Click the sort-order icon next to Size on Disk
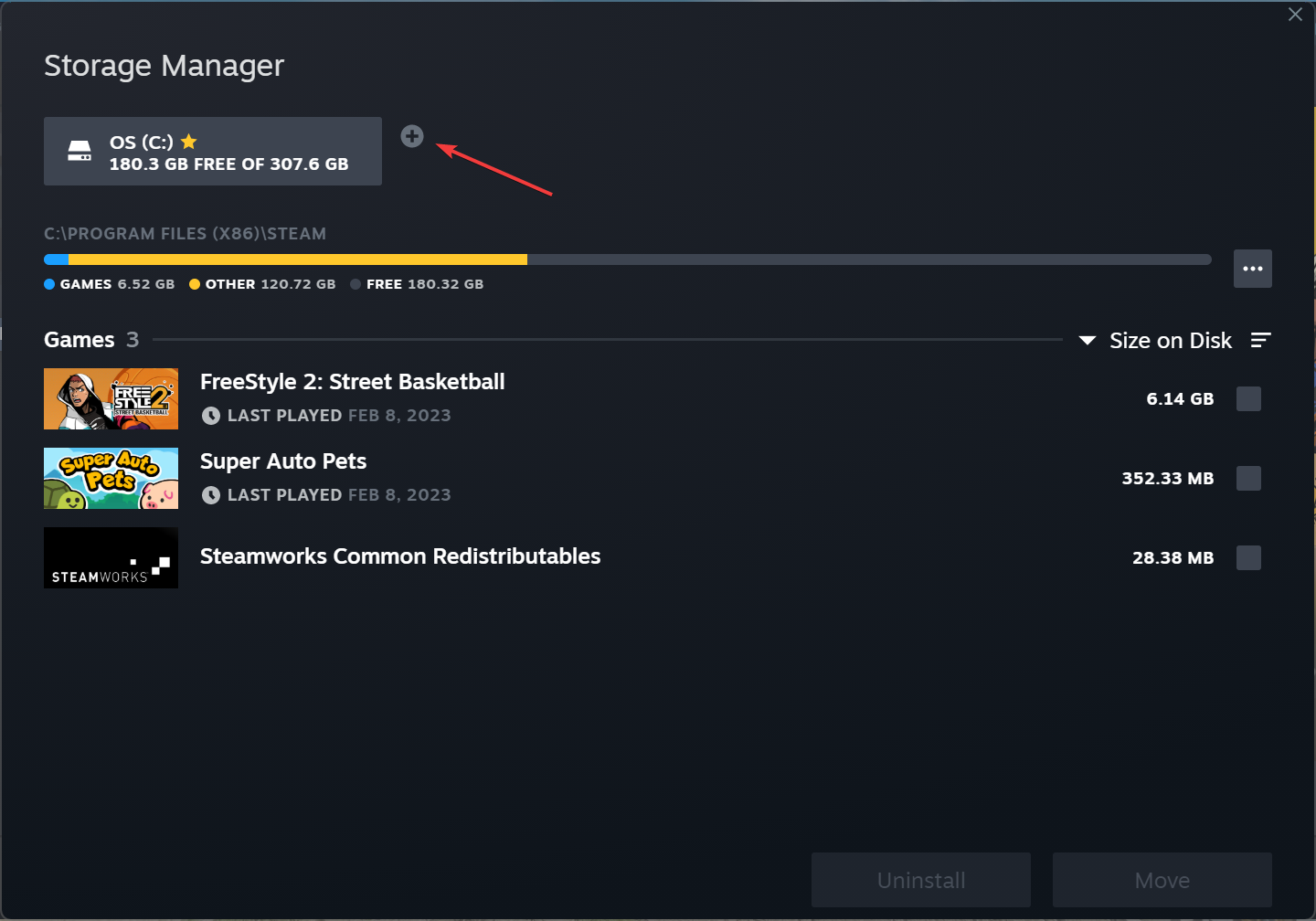1316x921 pixels. (1261, 340)
